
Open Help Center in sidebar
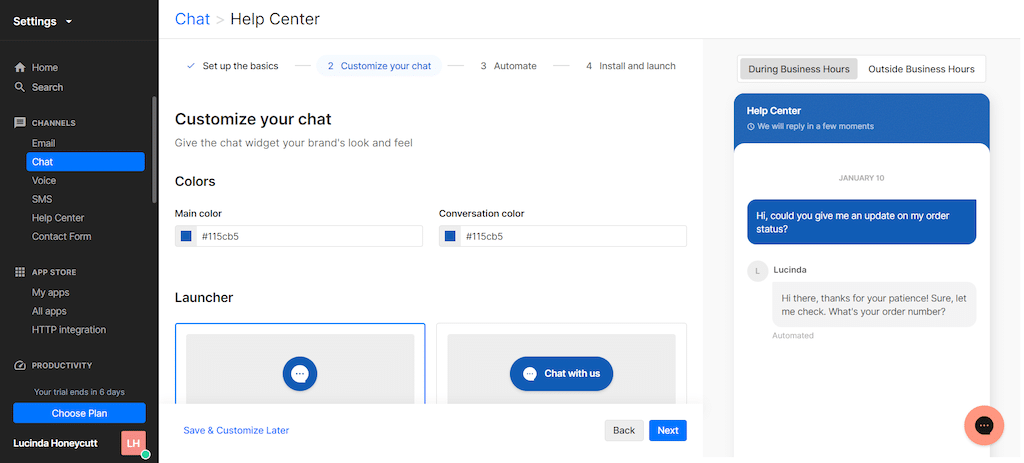coord(58,218)
